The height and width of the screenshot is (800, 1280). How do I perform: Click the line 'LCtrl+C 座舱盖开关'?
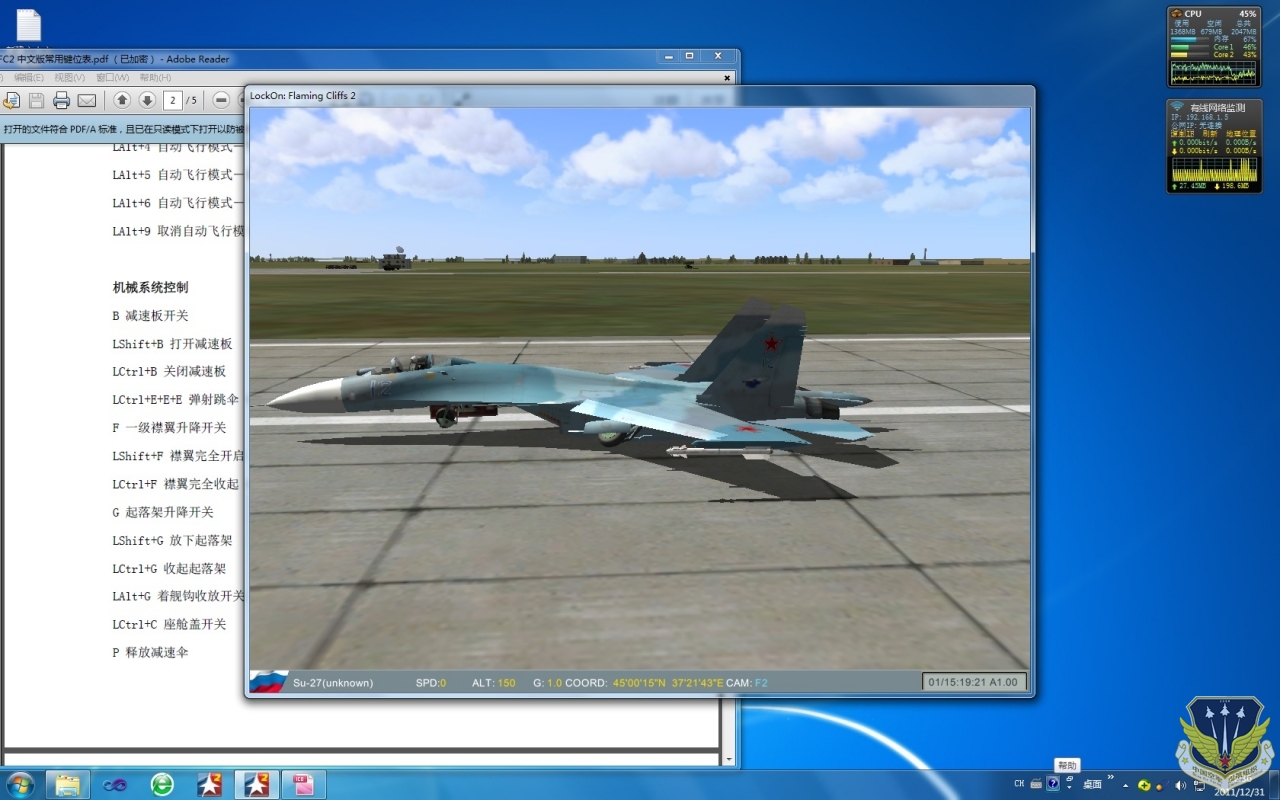pyautogui.click(x=169, y=624)
